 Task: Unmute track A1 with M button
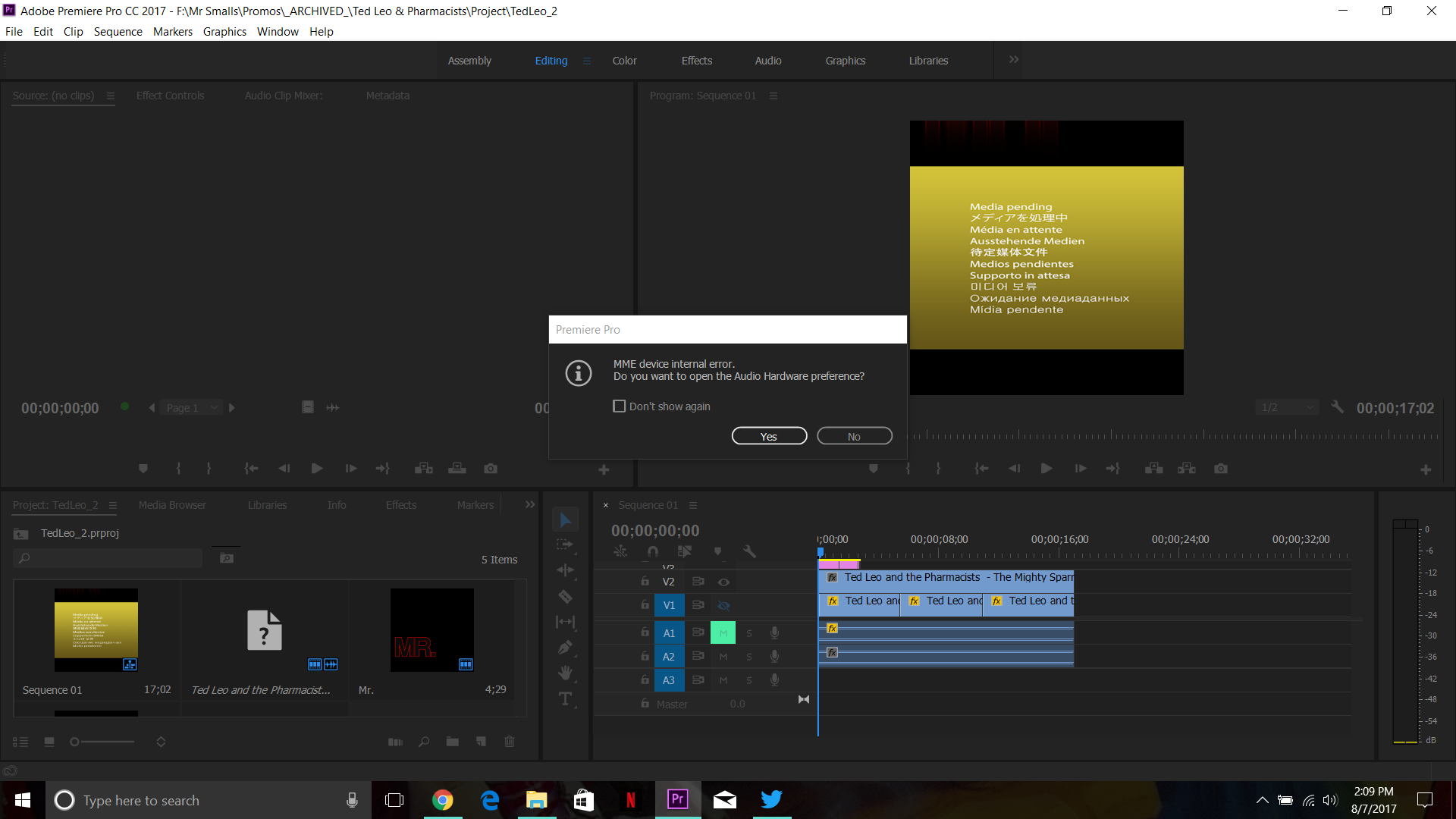coord(723,632)
